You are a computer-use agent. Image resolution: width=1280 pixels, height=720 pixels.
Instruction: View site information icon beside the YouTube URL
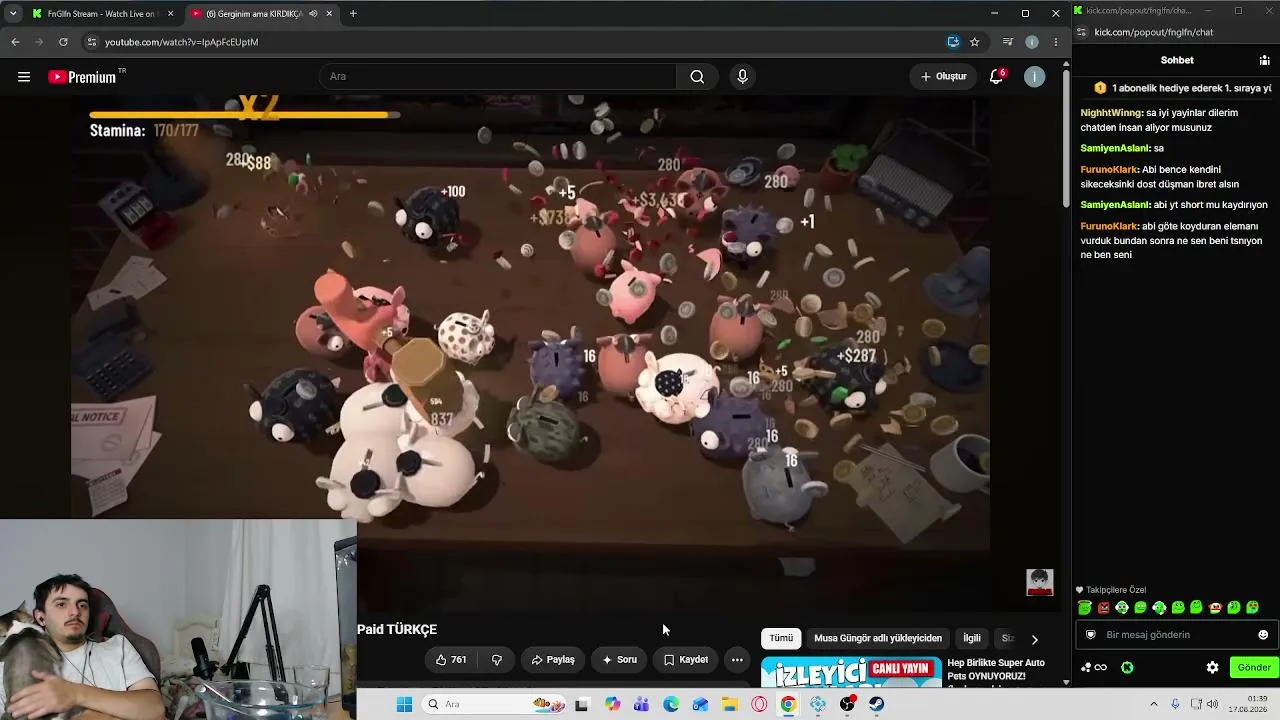92,42
